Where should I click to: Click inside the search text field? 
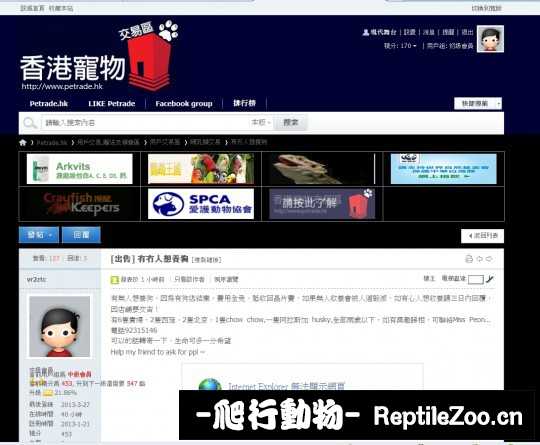pos(145,123)
